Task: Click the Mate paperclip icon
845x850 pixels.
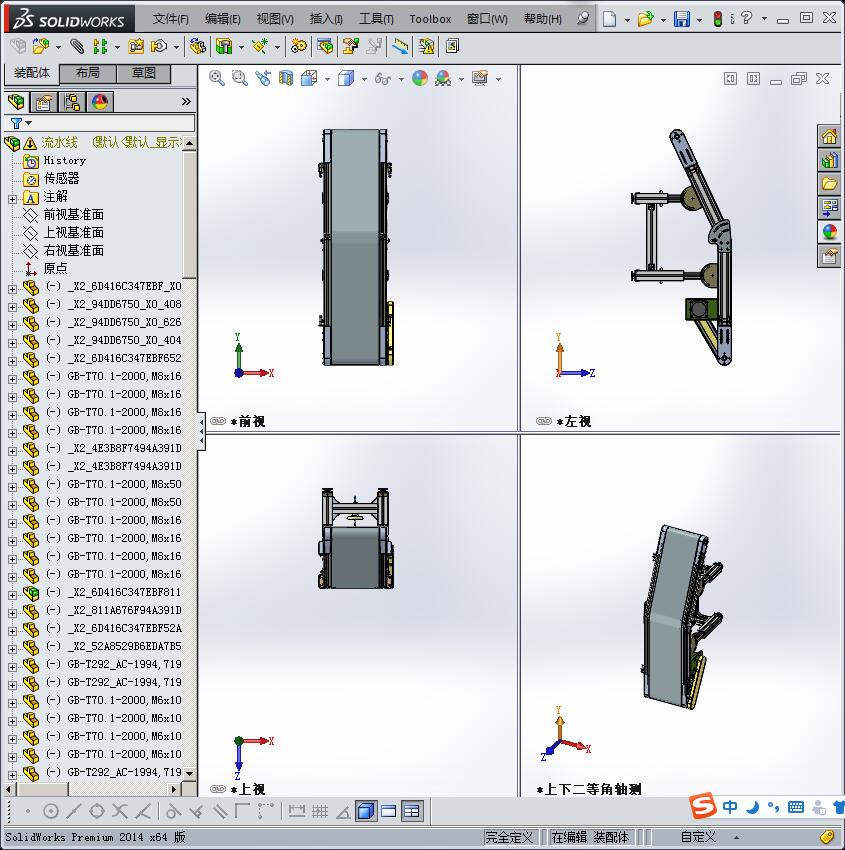Action: 77,47
